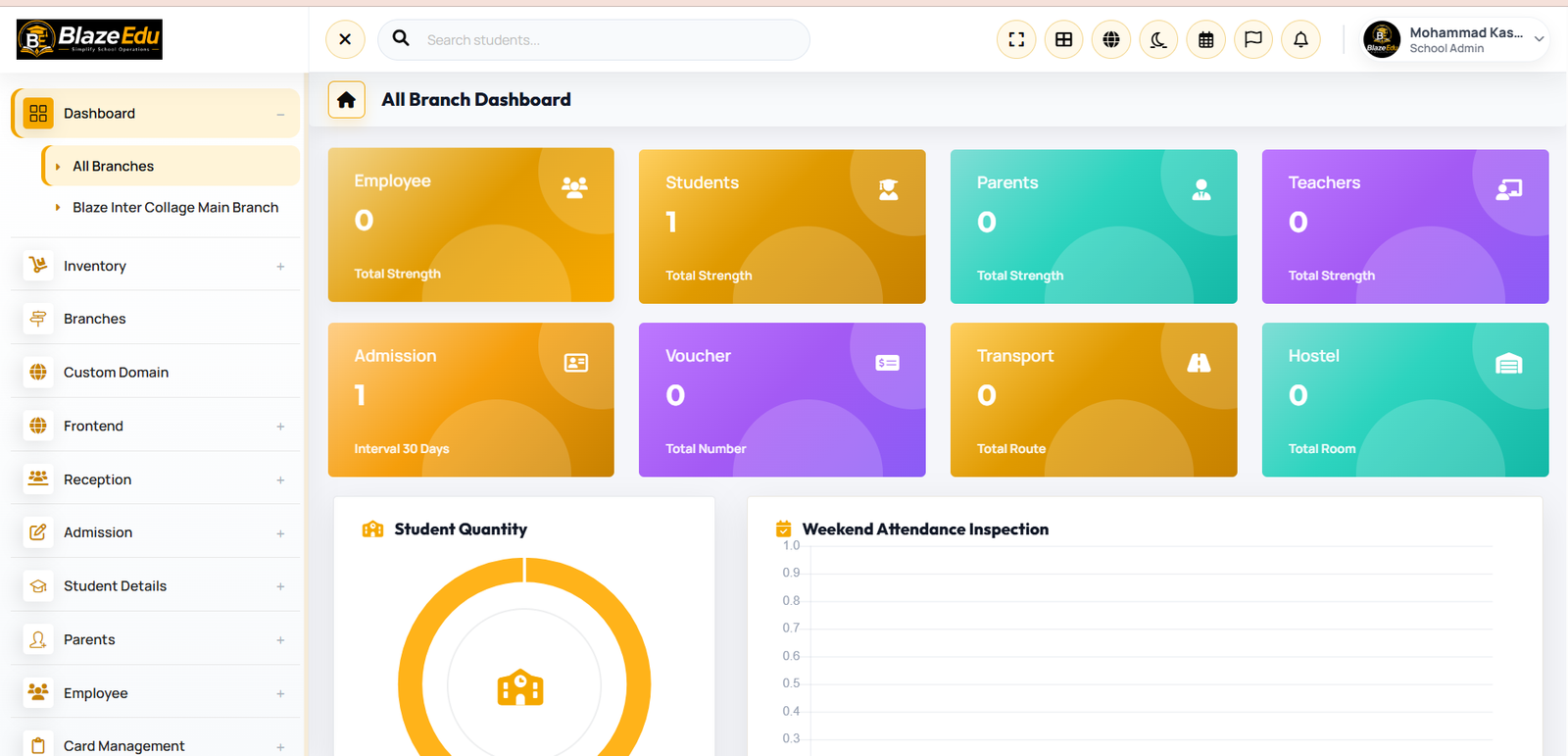Open the Transport Total Route card
The height and width of the screenshot is (756, 1568).
coord(1094,400)
